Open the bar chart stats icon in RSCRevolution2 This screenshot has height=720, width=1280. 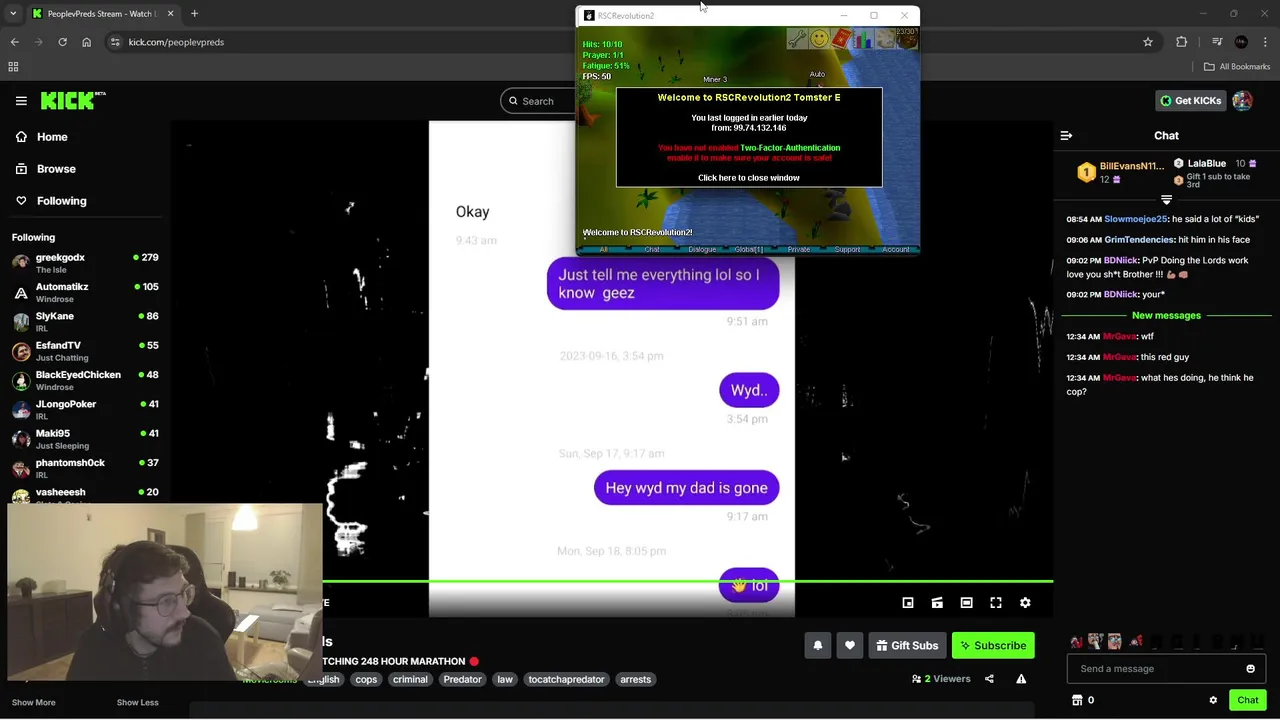(862, 39)
